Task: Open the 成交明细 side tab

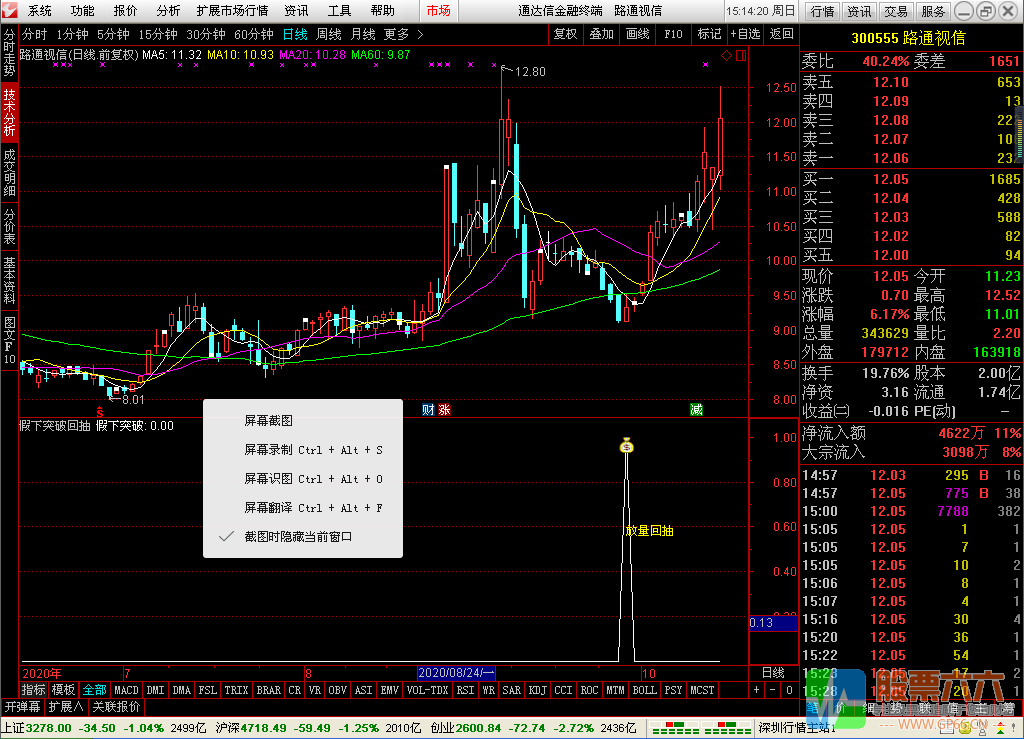Action: point(9,172)
